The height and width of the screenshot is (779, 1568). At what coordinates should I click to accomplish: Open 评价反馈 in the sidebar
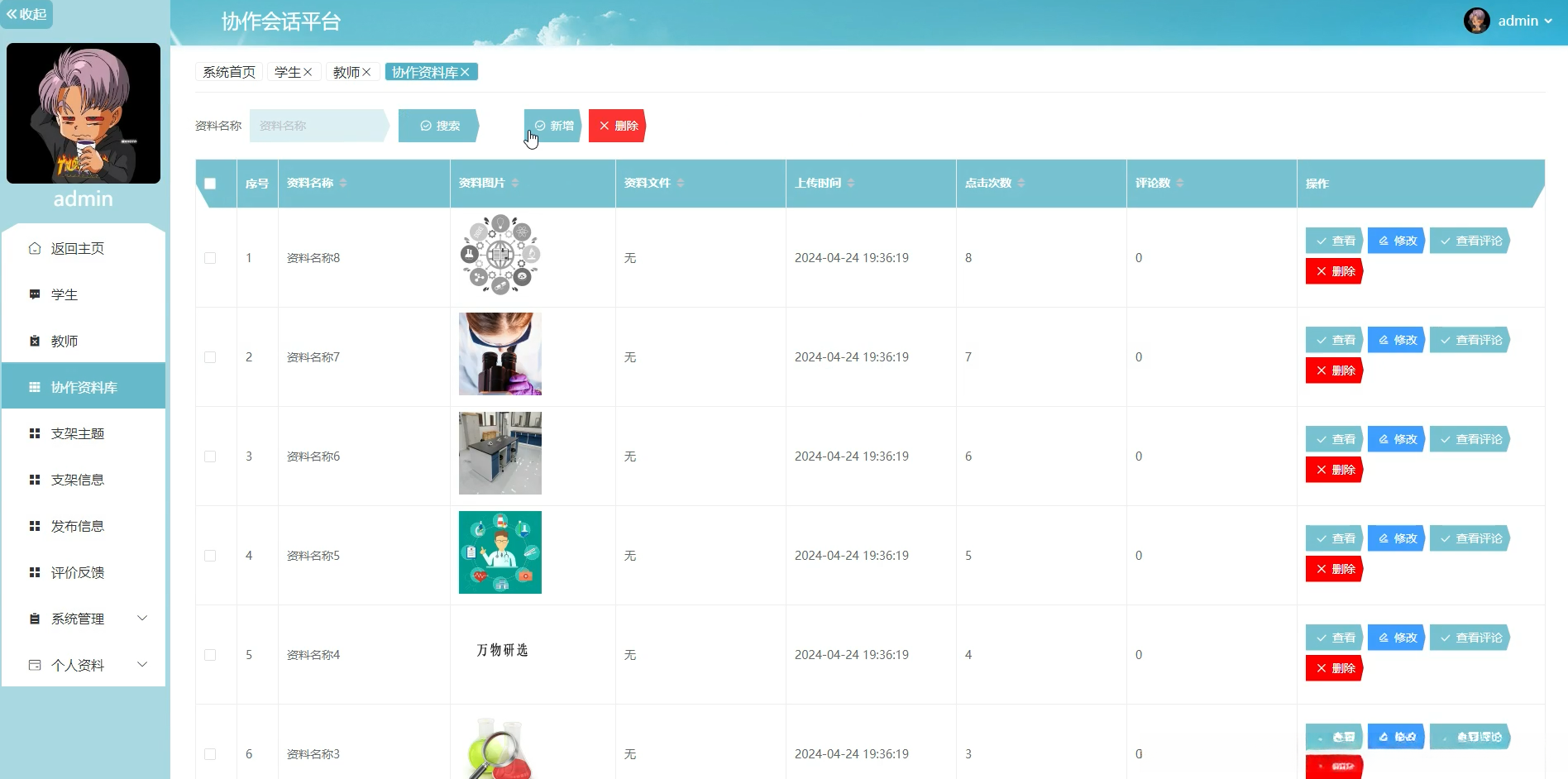[x=84, y=572]
